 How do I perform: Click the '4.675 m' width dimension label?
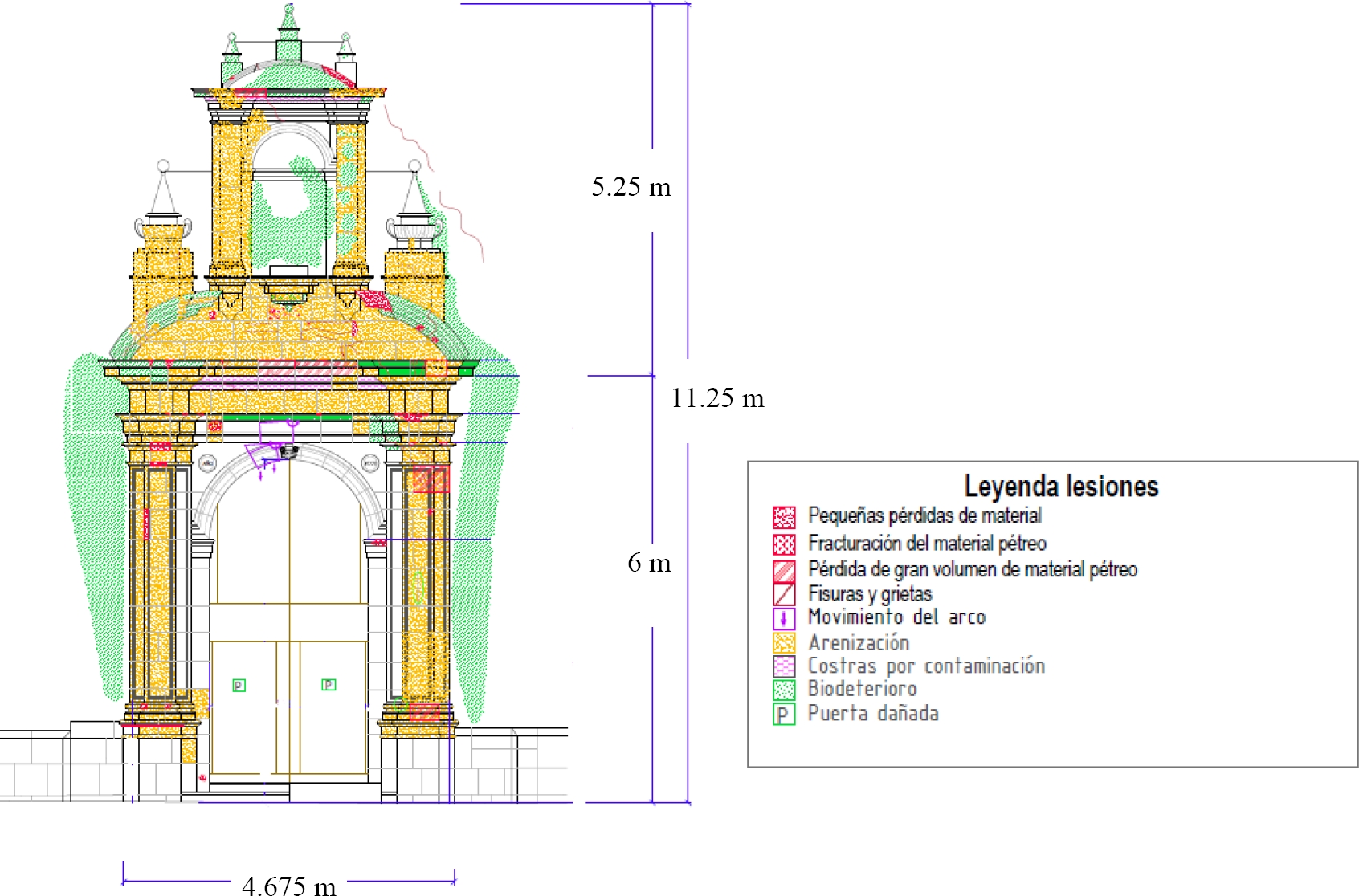[x=289, y=886]
